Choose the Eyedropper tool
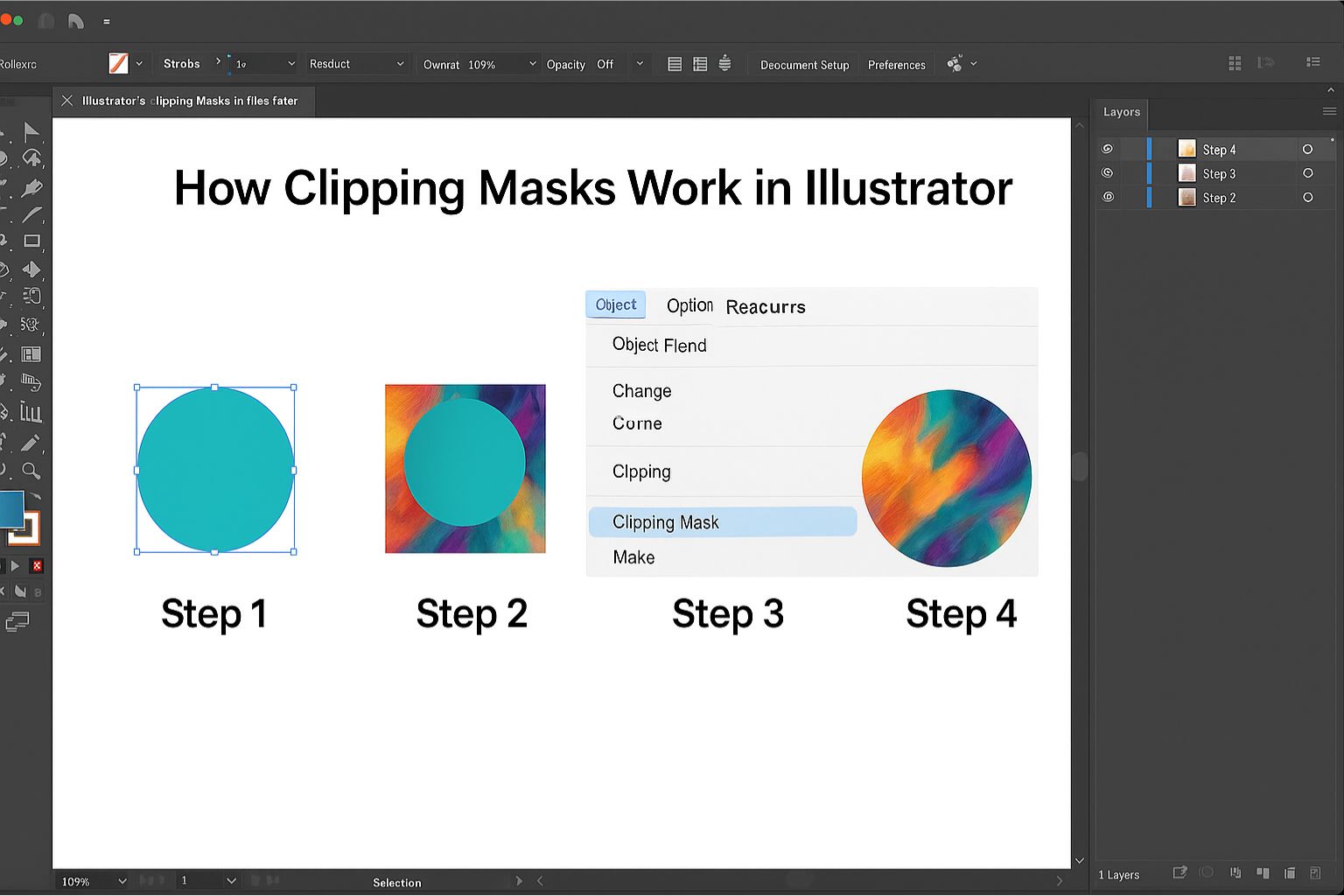 coord(31,443)
